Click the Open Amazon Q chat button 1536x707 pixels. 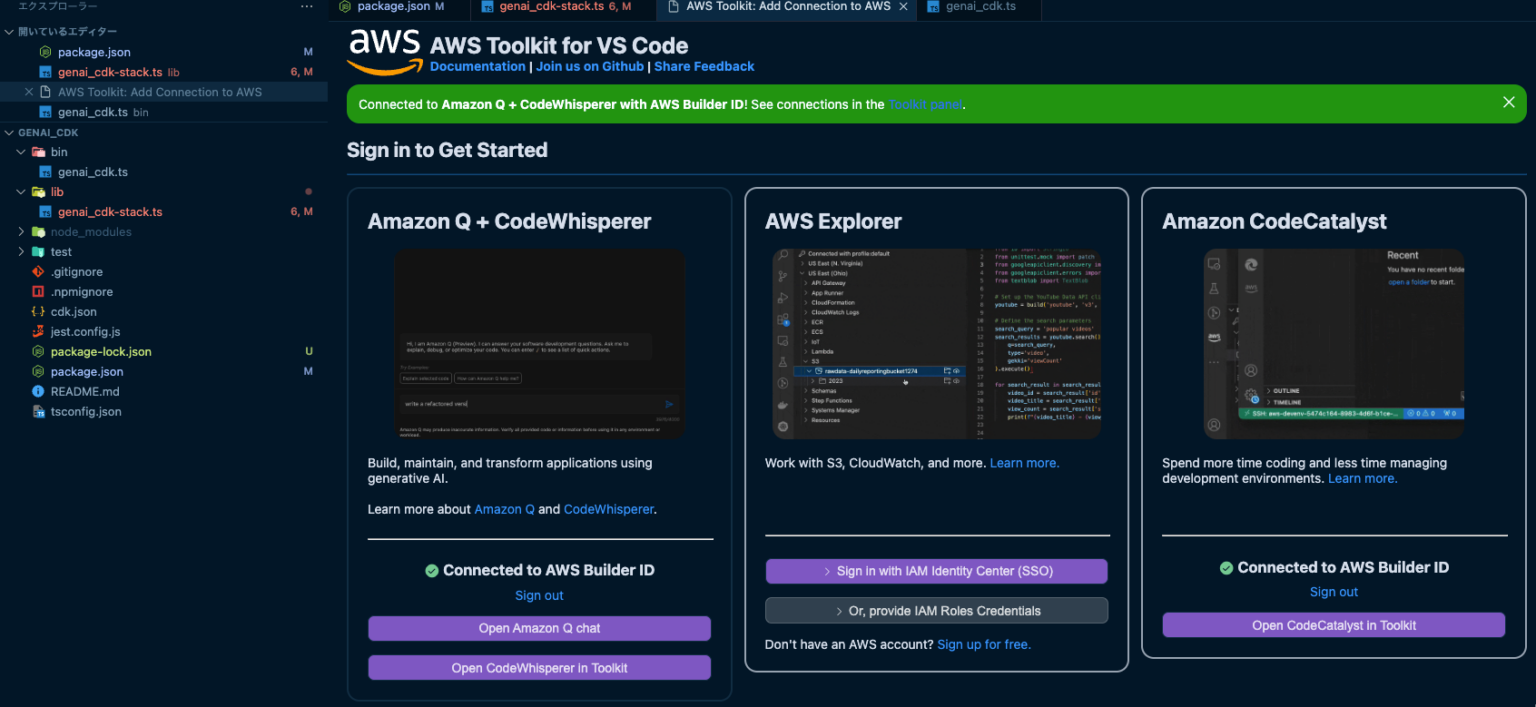coord(539,628)
